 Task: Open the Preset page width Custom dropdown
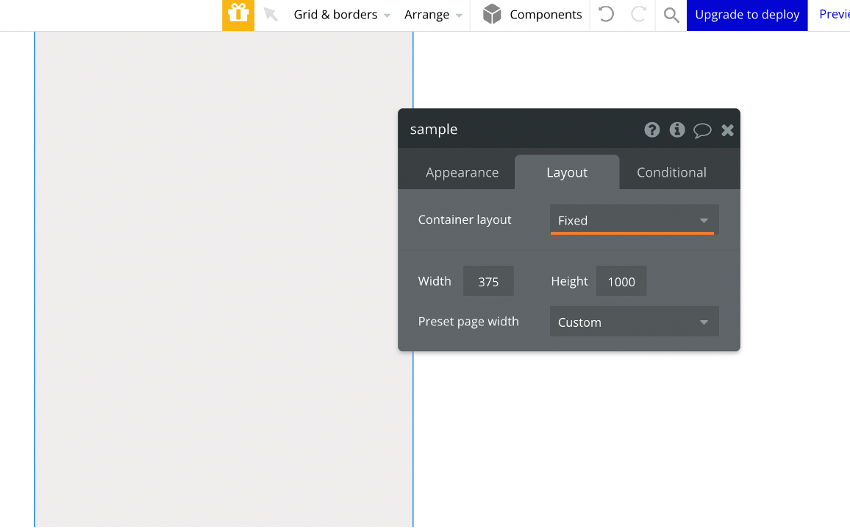[x=634, y=321]
